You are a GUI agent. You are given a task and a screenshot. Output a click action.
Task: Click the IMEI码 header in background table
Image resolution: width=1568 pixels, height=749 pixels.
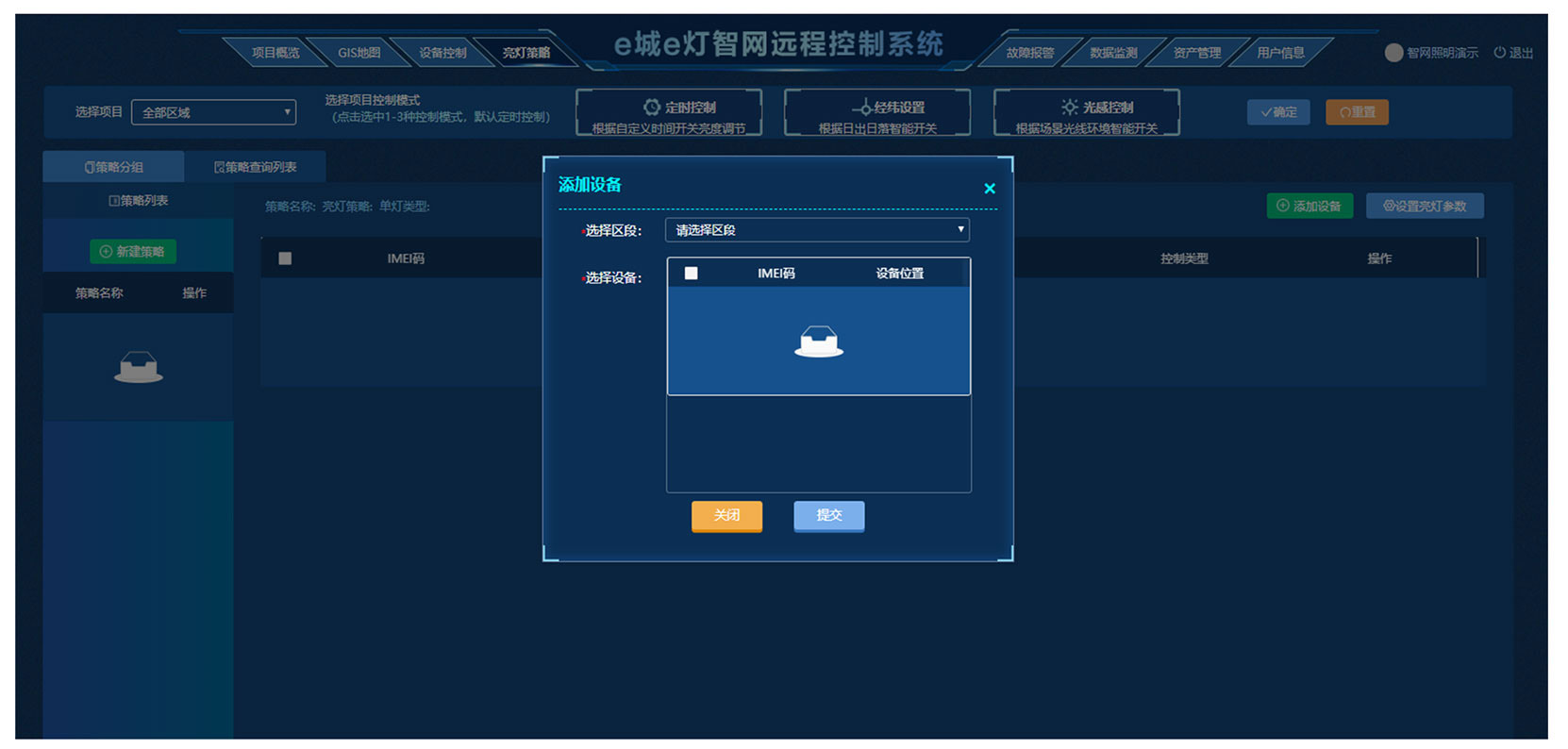click(406, 258)
